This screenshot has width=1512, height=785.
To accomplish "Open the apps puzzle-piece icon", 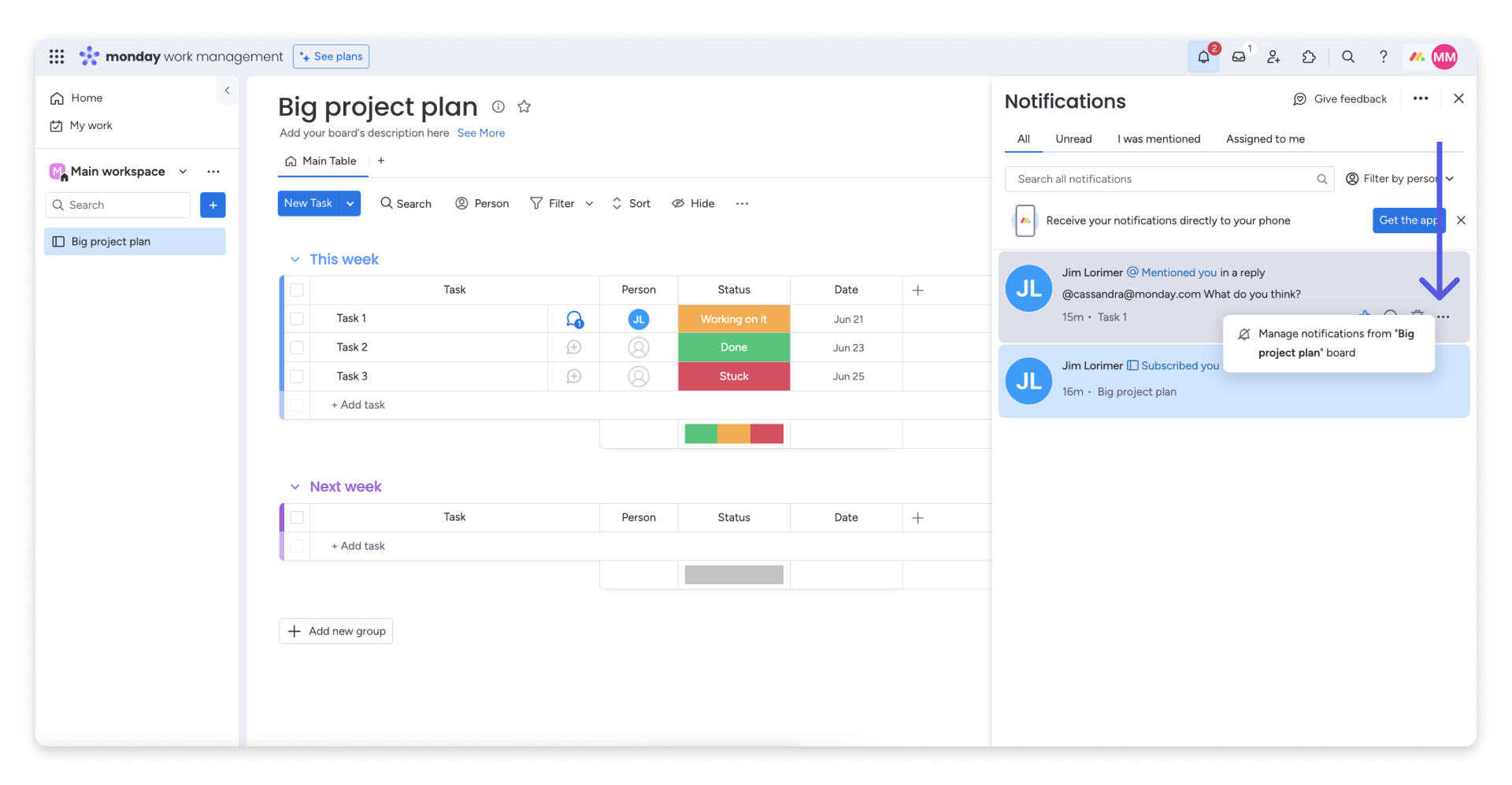I will coord(1309,57).
